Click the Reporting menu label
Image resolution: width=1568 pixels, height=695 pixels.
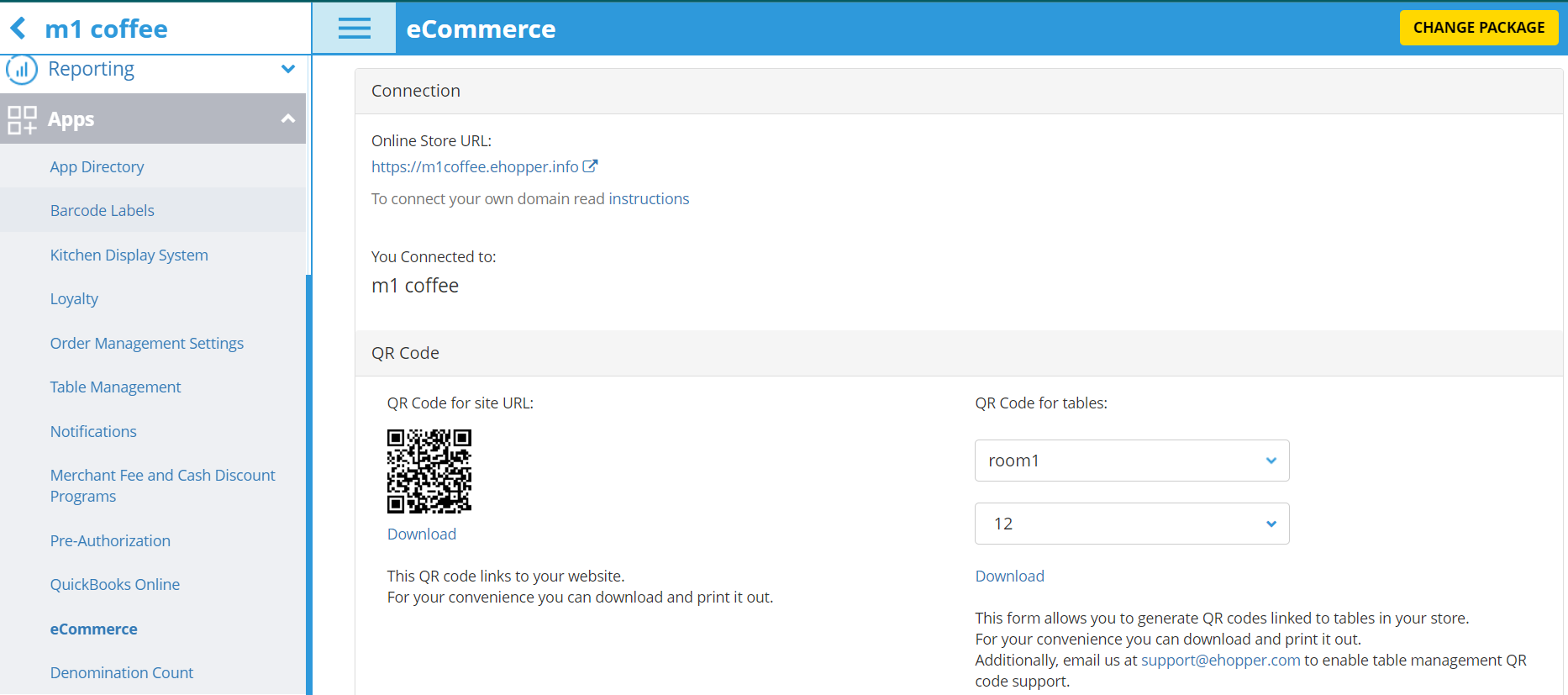pos(91,69)
